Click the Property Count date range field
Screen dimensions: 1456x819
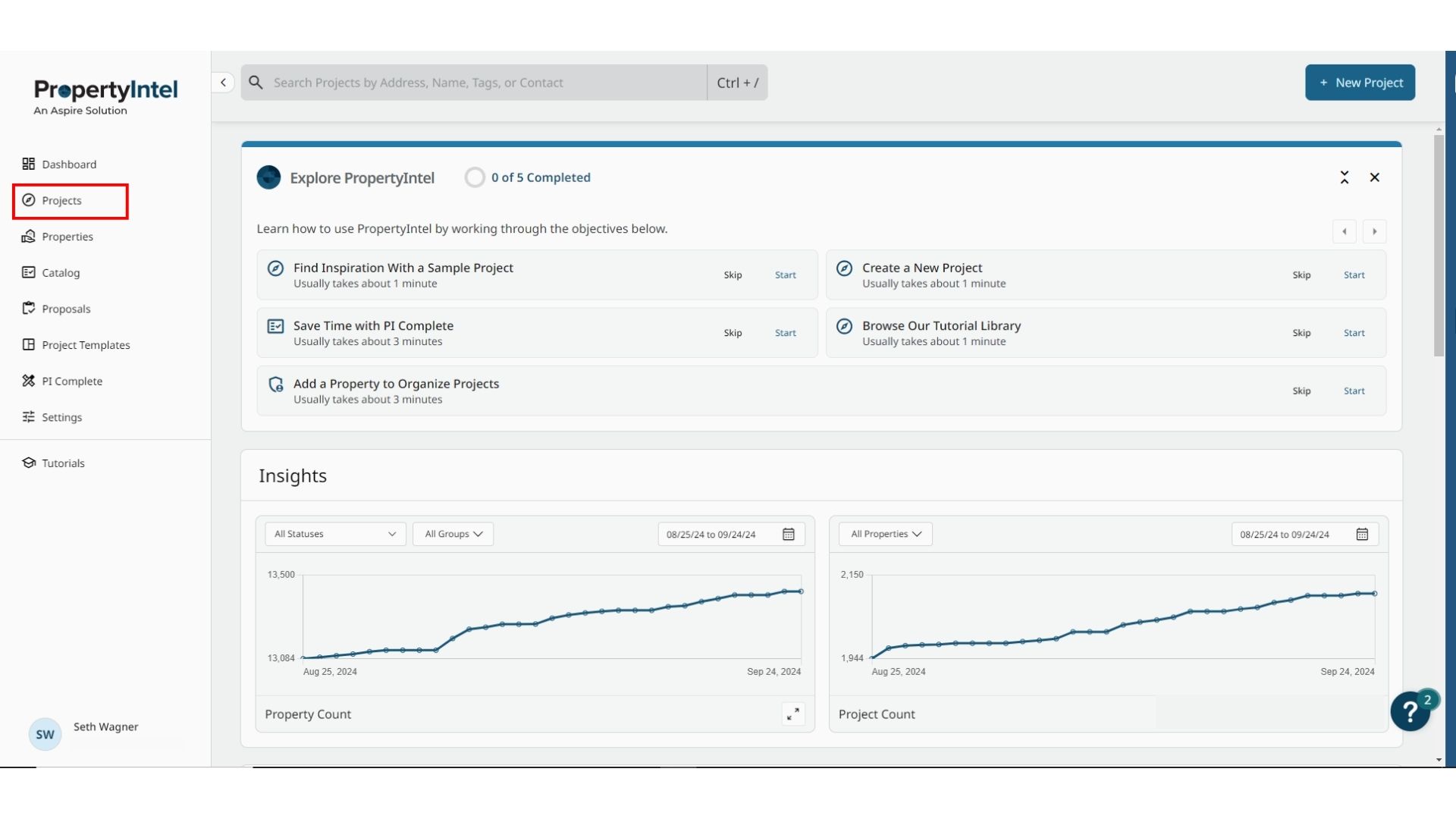731,534
